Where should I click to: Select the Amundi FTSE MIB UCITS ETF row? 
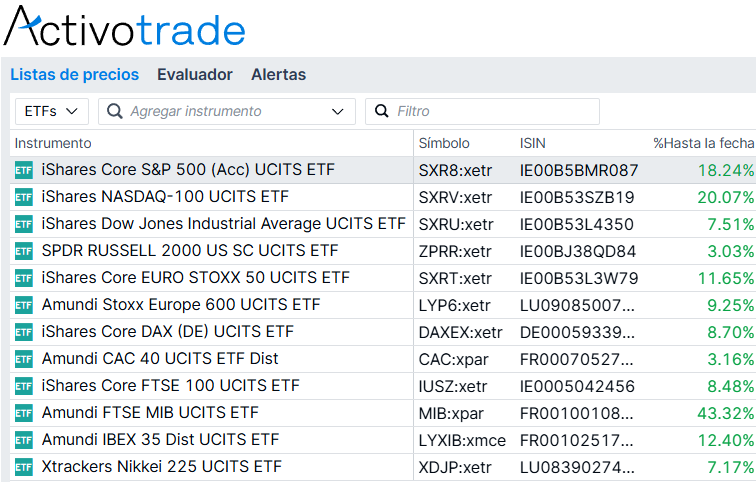click(x=383, y=413)
